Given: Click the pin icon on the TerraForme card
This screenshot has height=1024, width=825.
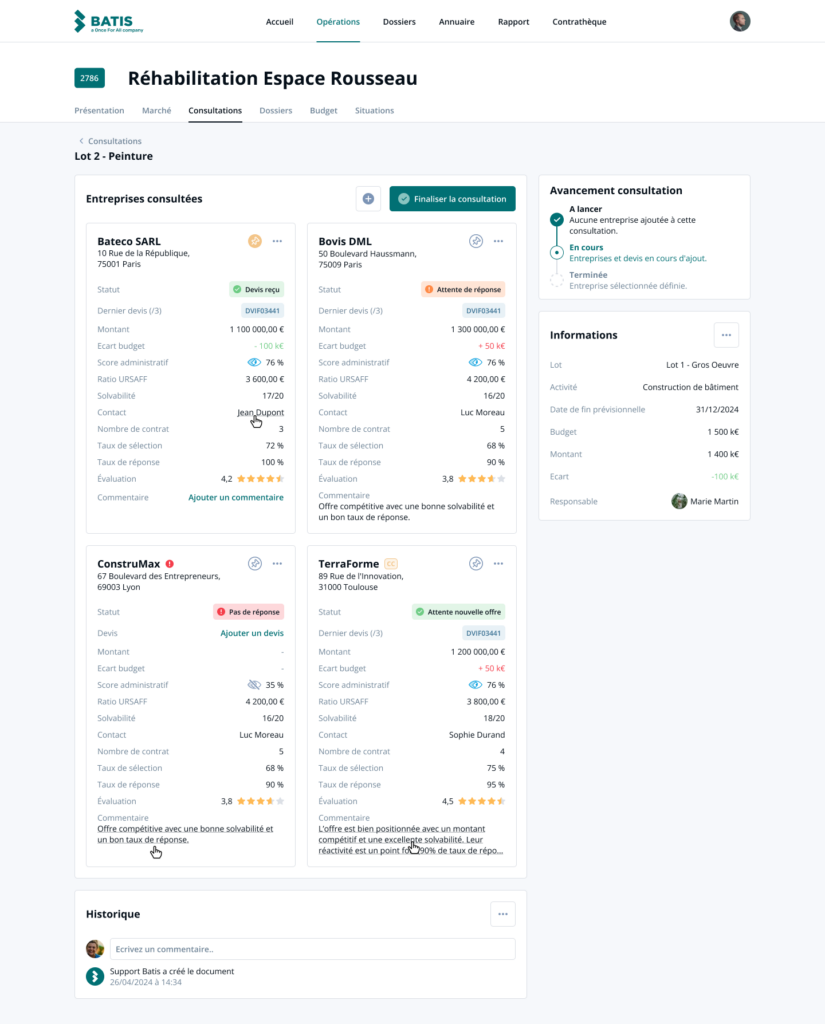Looking at the screenshot, I should click(x=476, y=564).
